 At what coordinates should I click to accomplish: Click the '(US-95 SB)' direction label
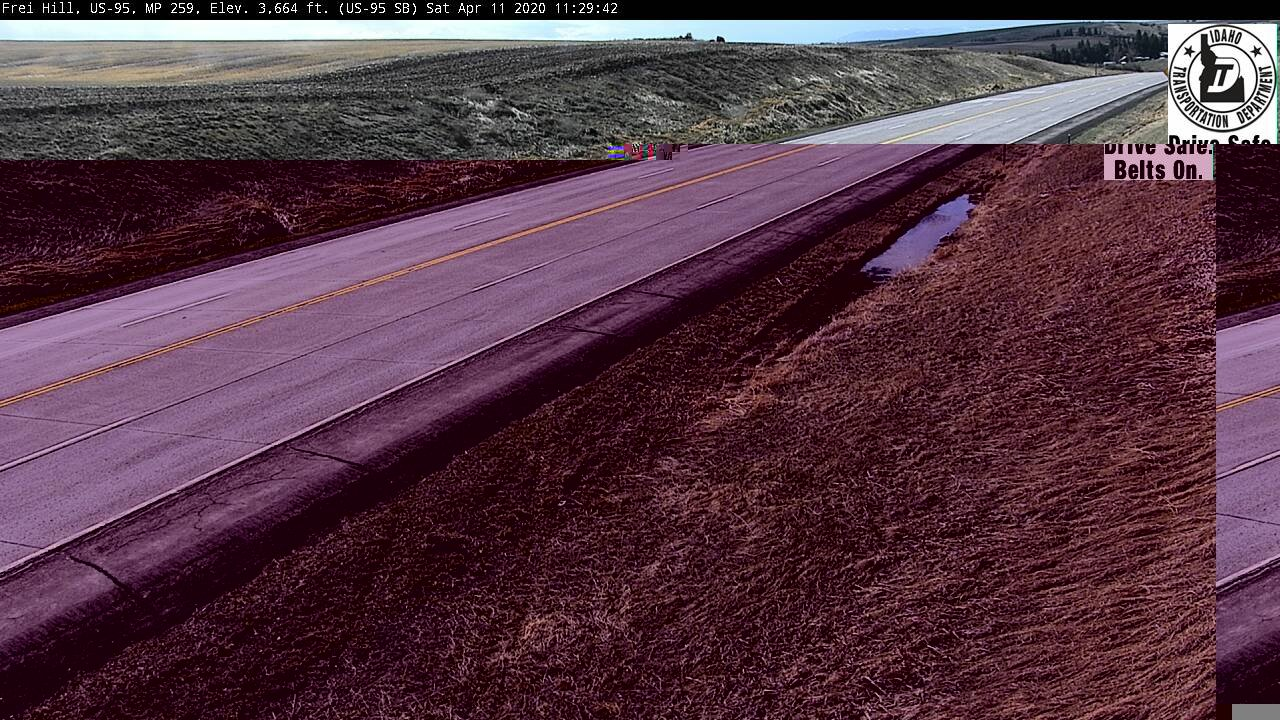[377, 9]
